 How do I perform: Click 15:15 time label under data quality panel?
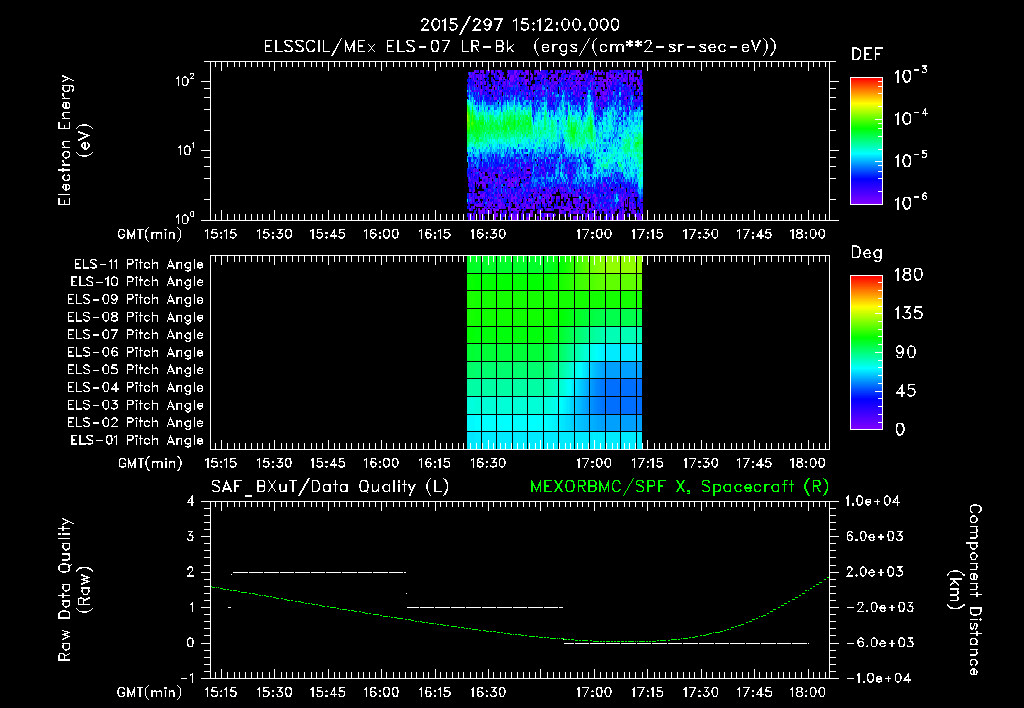point(221,692)
